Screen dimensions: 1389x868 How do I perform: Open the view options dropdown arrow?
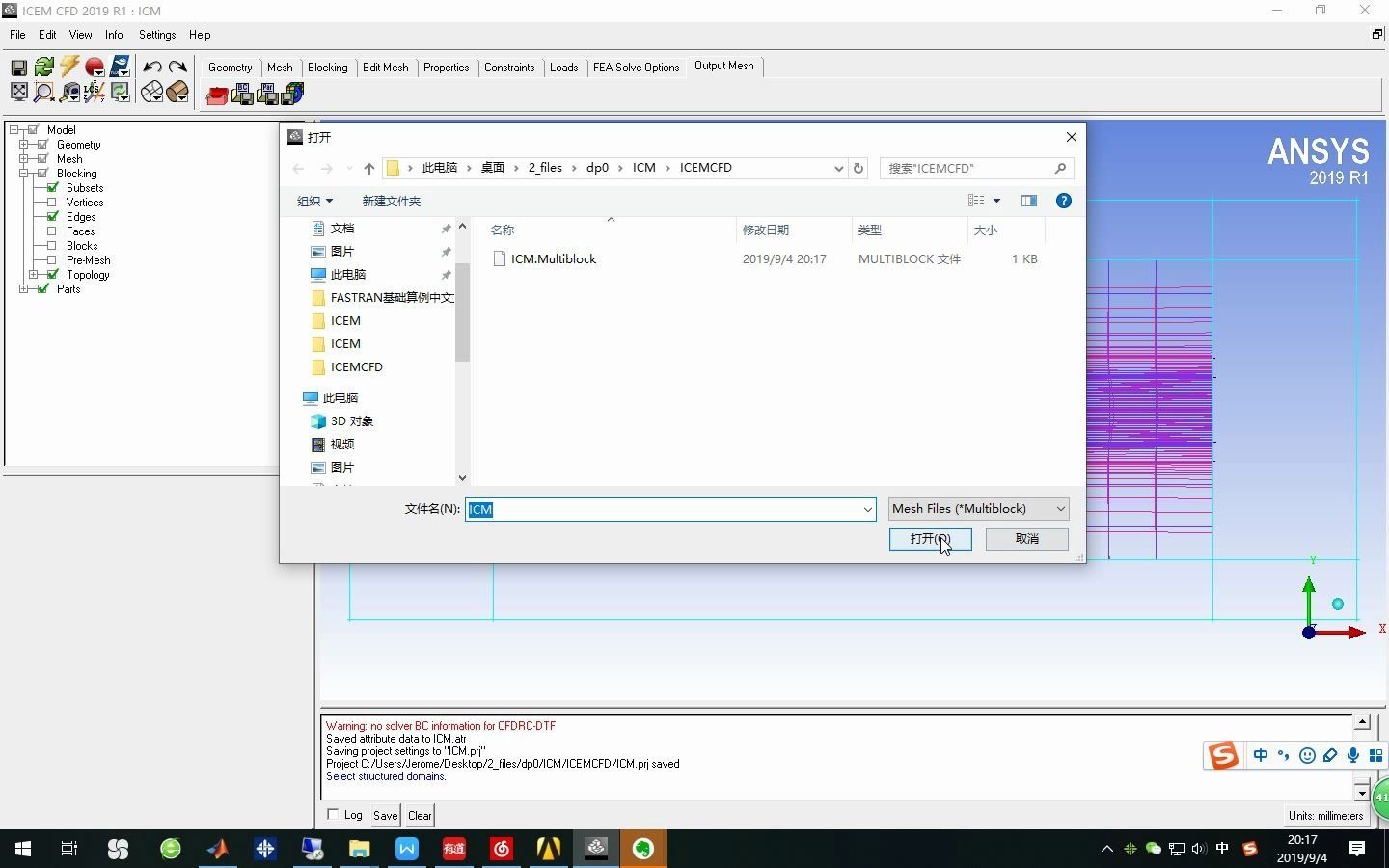coord(996,201)
